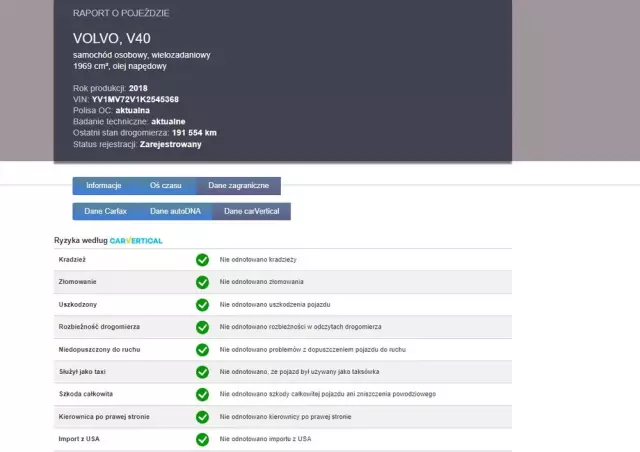Switch to Dane autoDNA tab

click(175, 212)
